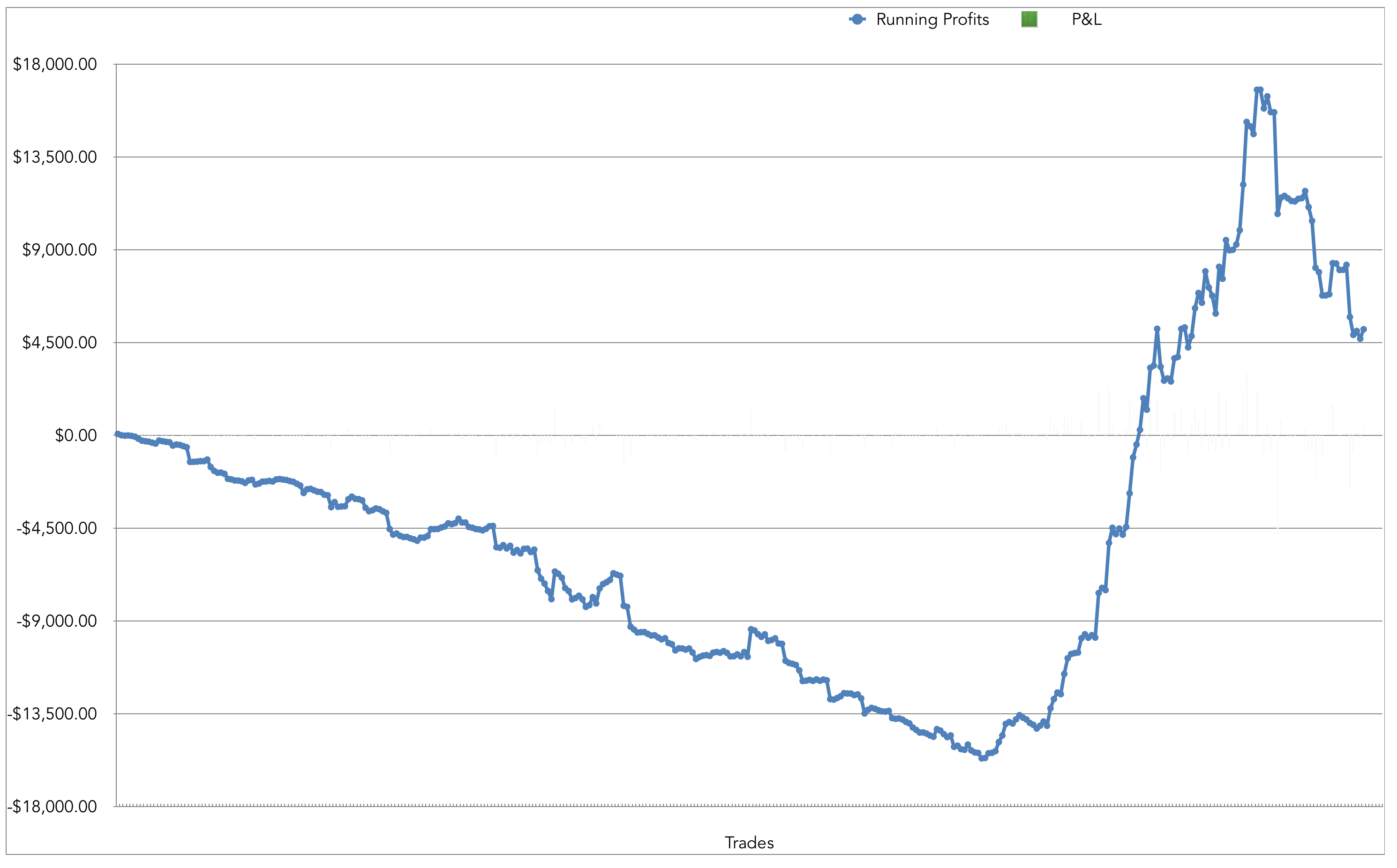1397x868 pixels.
Task: Click the $13,500.00 axis label
Action: click(55, 157)
